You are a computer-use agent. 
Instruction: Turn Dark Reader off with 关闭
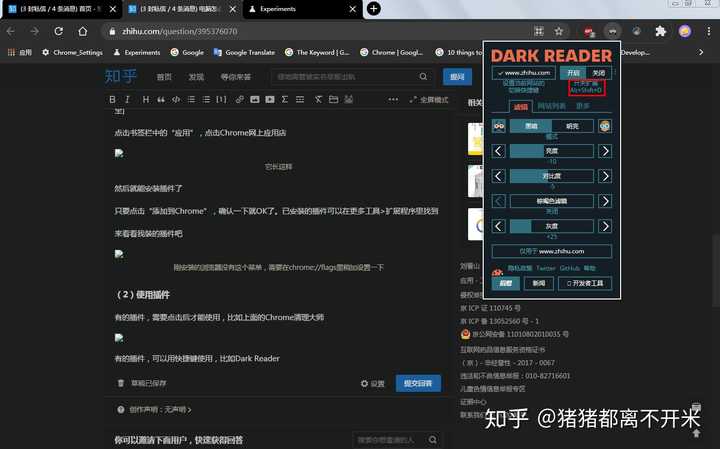click(x=598, y=73)
